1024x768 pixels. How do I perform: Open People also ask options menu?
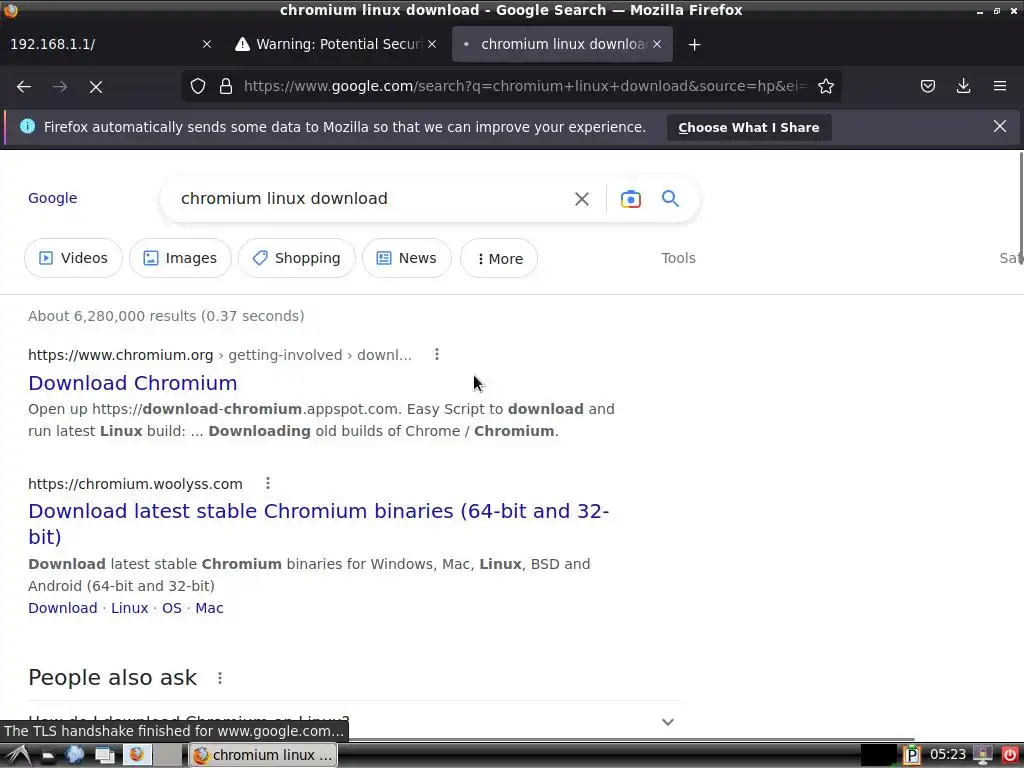[220, 678]
